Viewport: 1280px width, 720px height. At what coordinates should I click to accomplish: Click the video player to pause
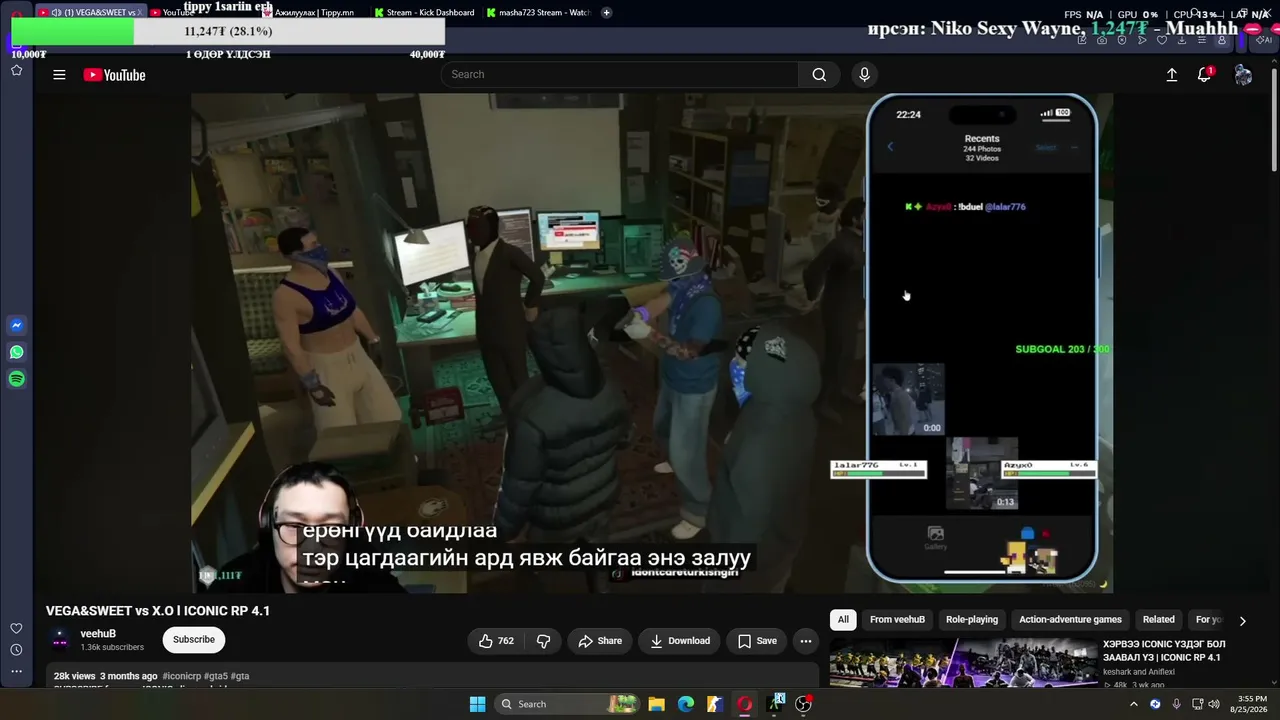pos(652,343)
